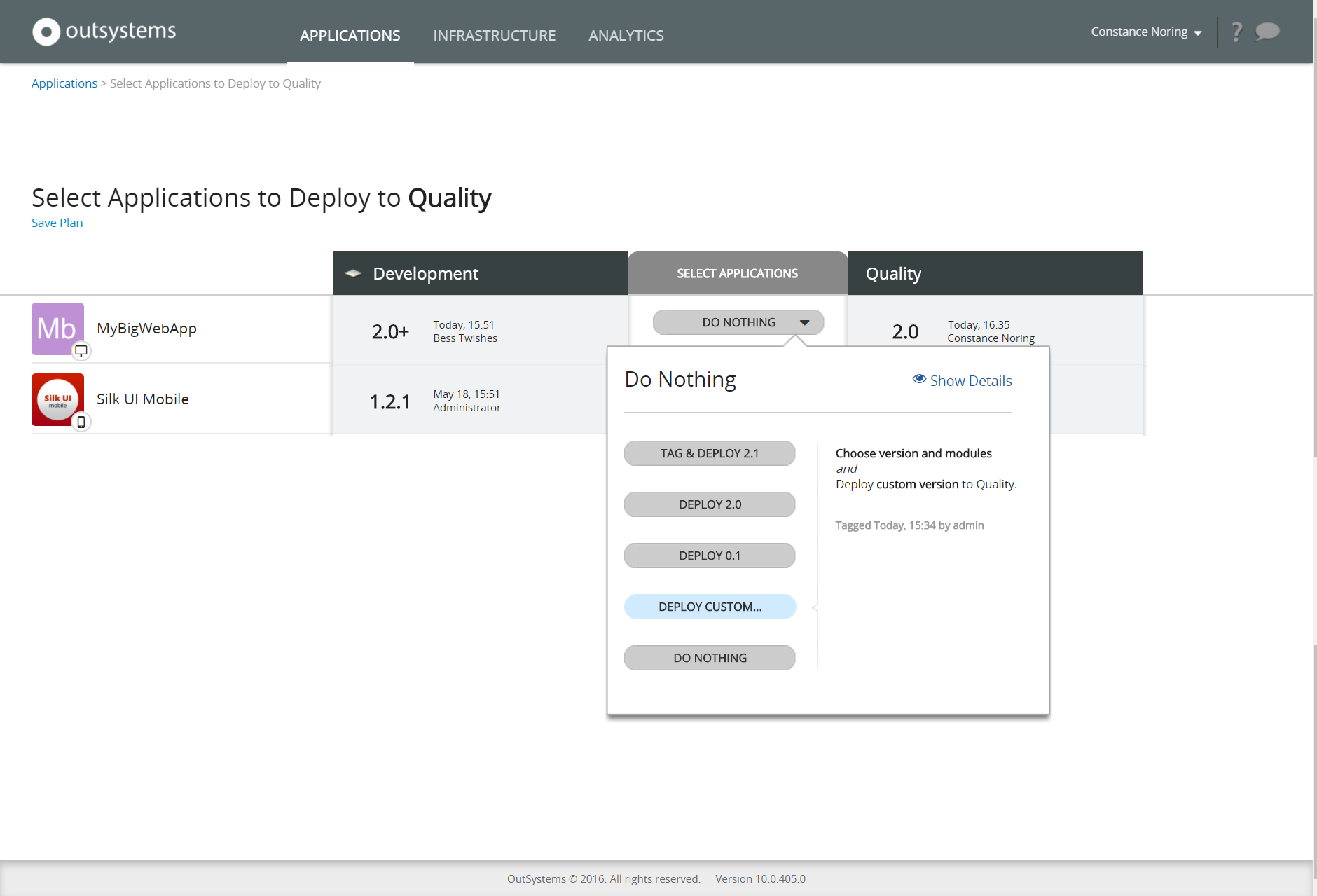The height and width of the screenshot is (896, 1317).
Task: Open the feedback chat bubble icon
Action: [1267, 31]
